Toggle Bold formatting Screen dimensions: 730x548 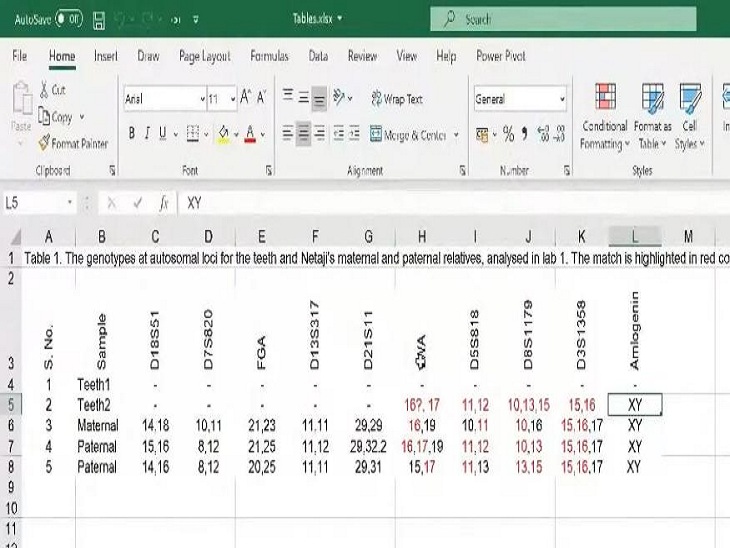click(131, 134)
